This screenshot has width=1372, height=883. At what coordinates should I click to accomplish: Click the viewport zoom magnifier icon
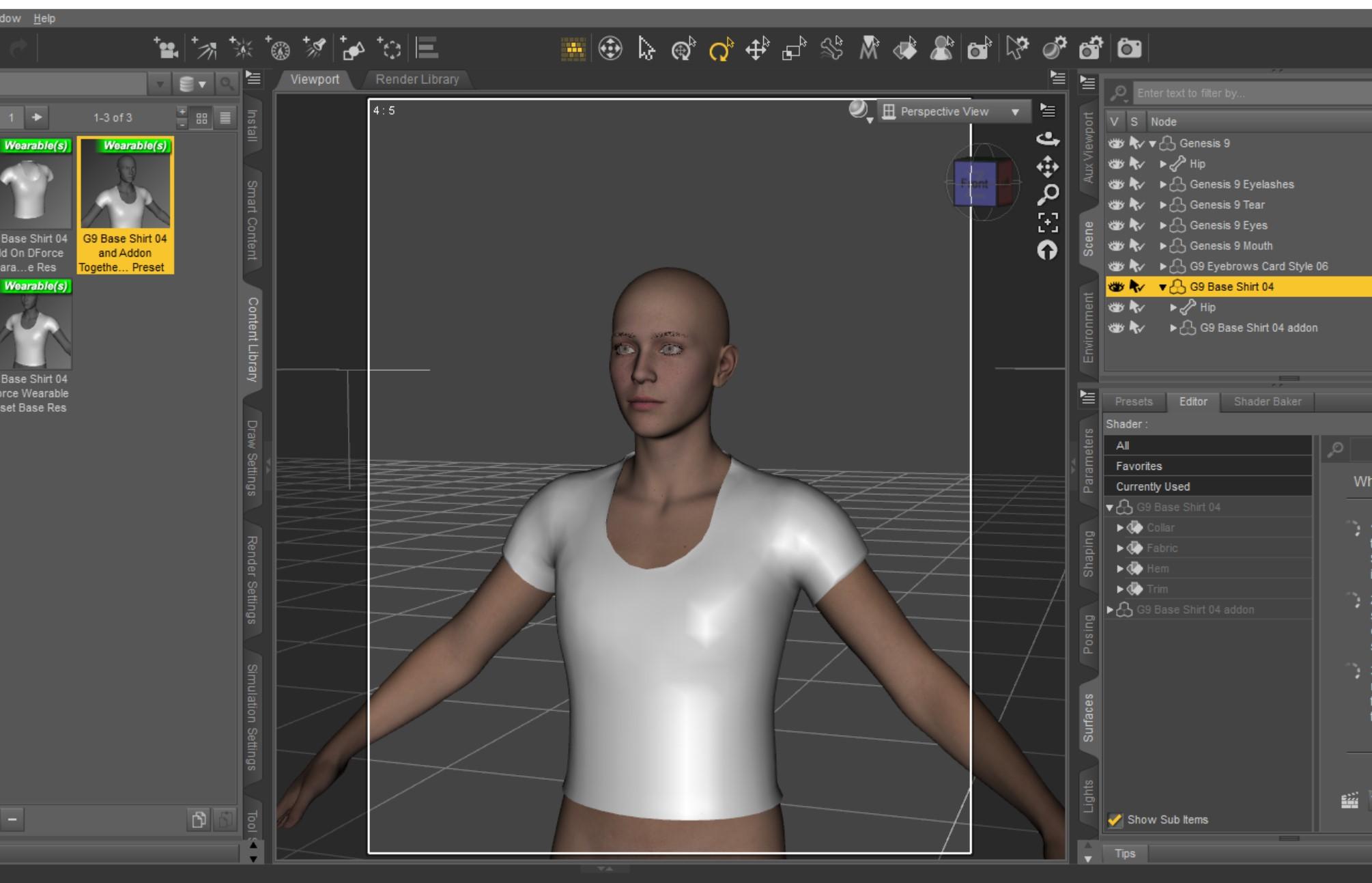[x=1048, y=195]
